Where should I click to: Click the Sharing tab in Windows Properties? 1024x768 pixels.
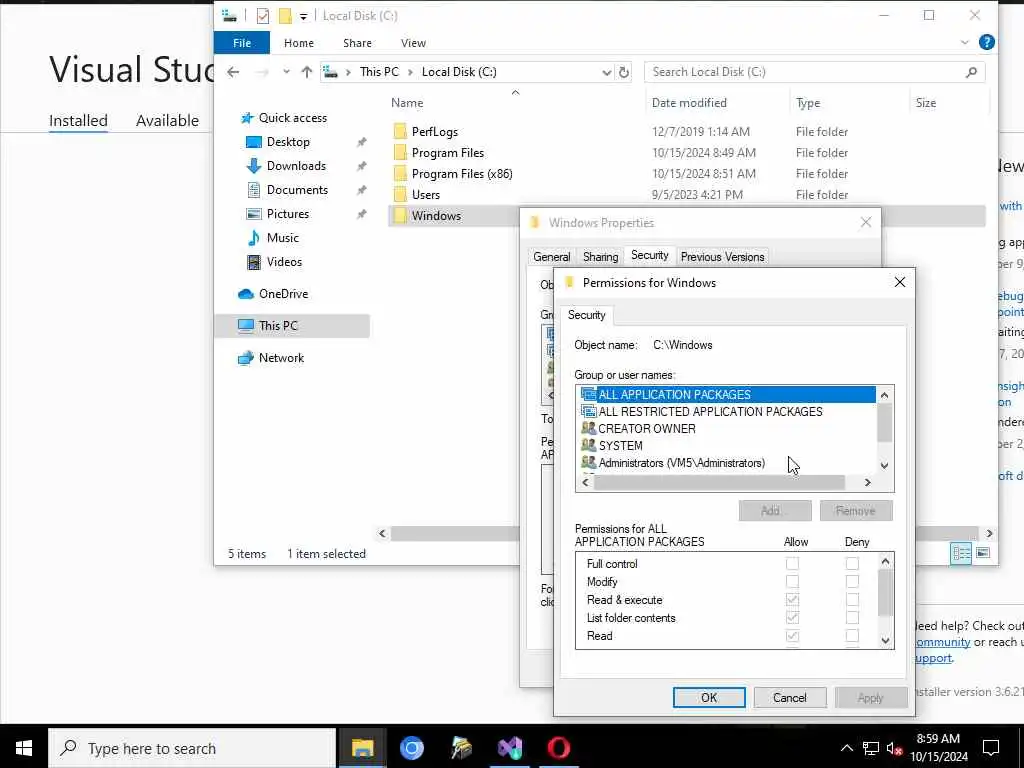[x=600, y=257]
